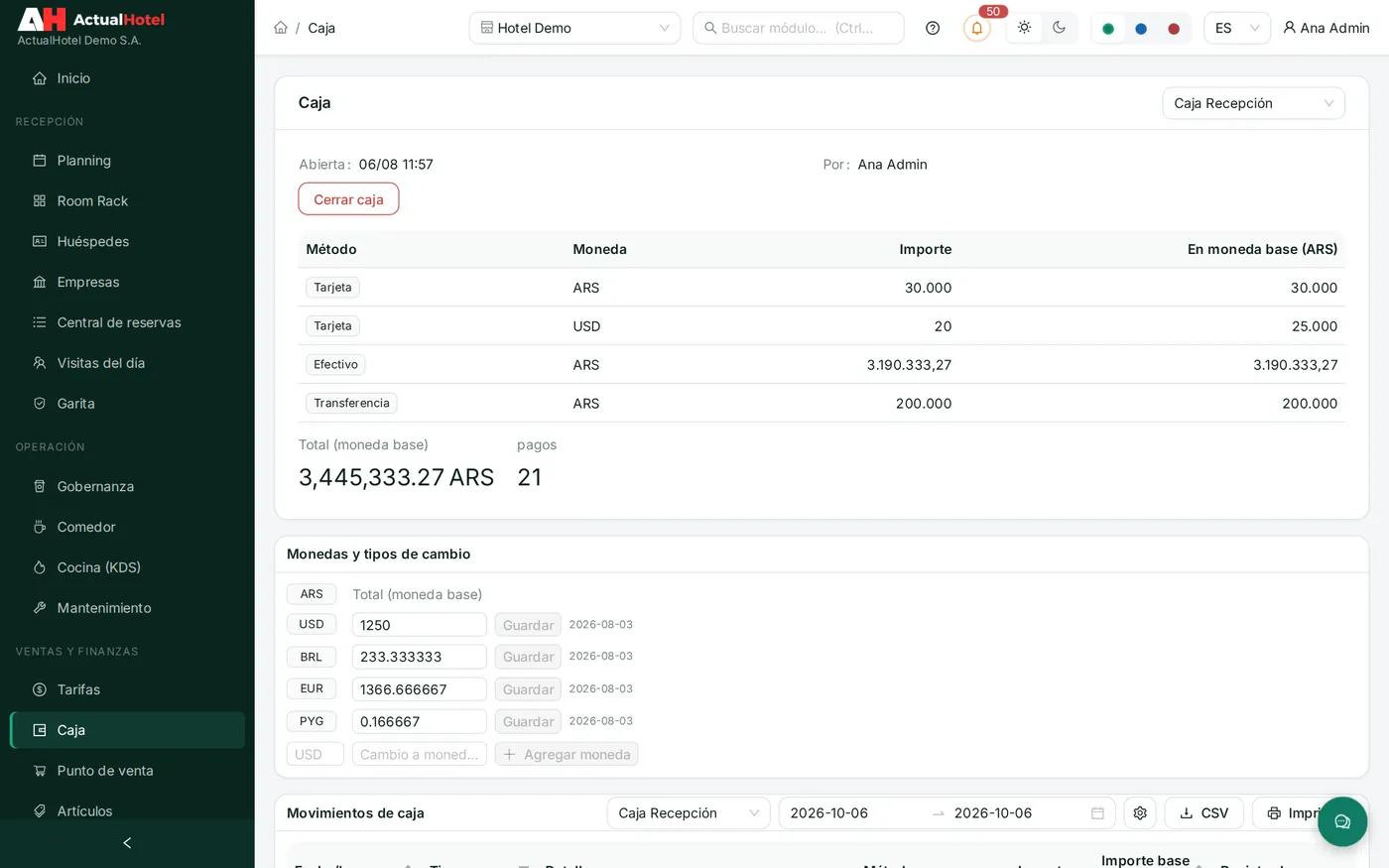Open the home breadcrumb icon
1389x868 pixels.
[x=281, y=28]
